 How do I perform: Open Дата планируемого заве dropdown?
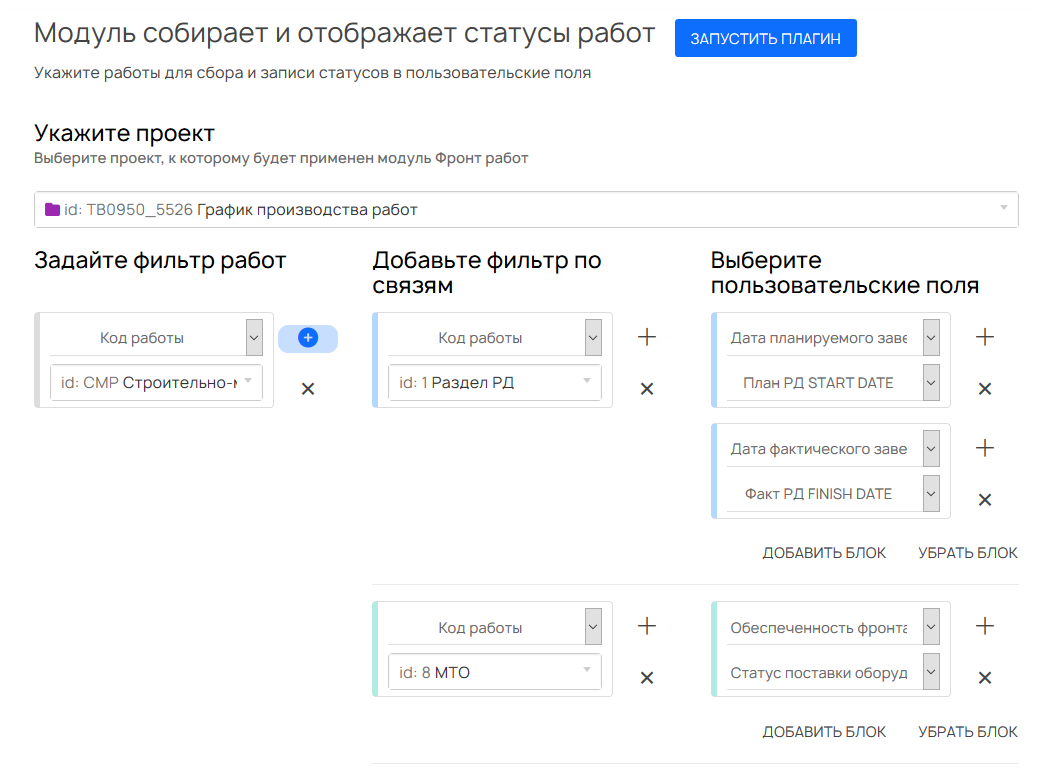click(x=931, y=337)
